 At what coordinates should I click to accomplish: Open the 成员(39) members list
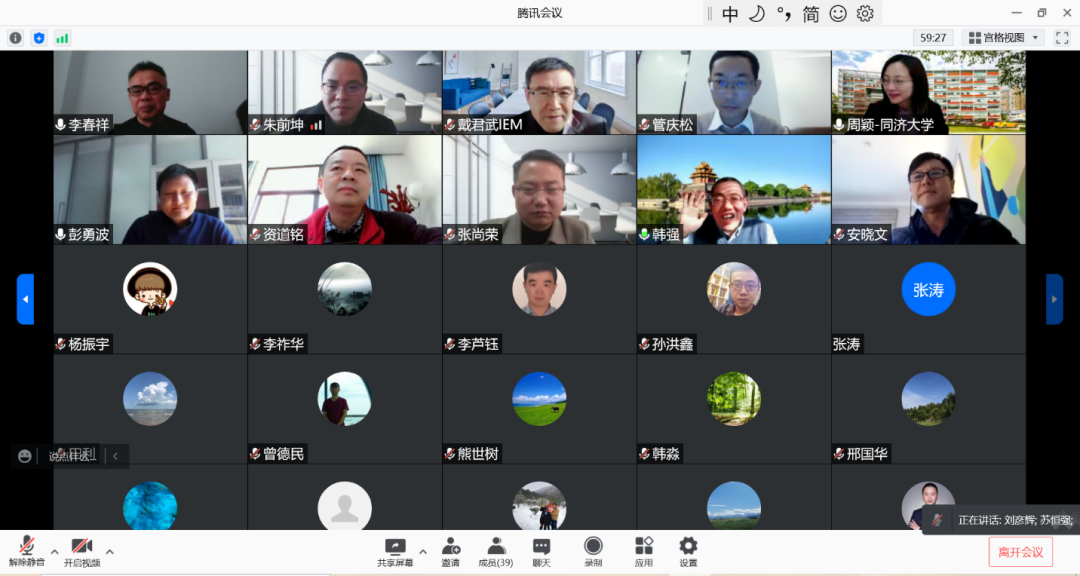click(x=496, y=551)
